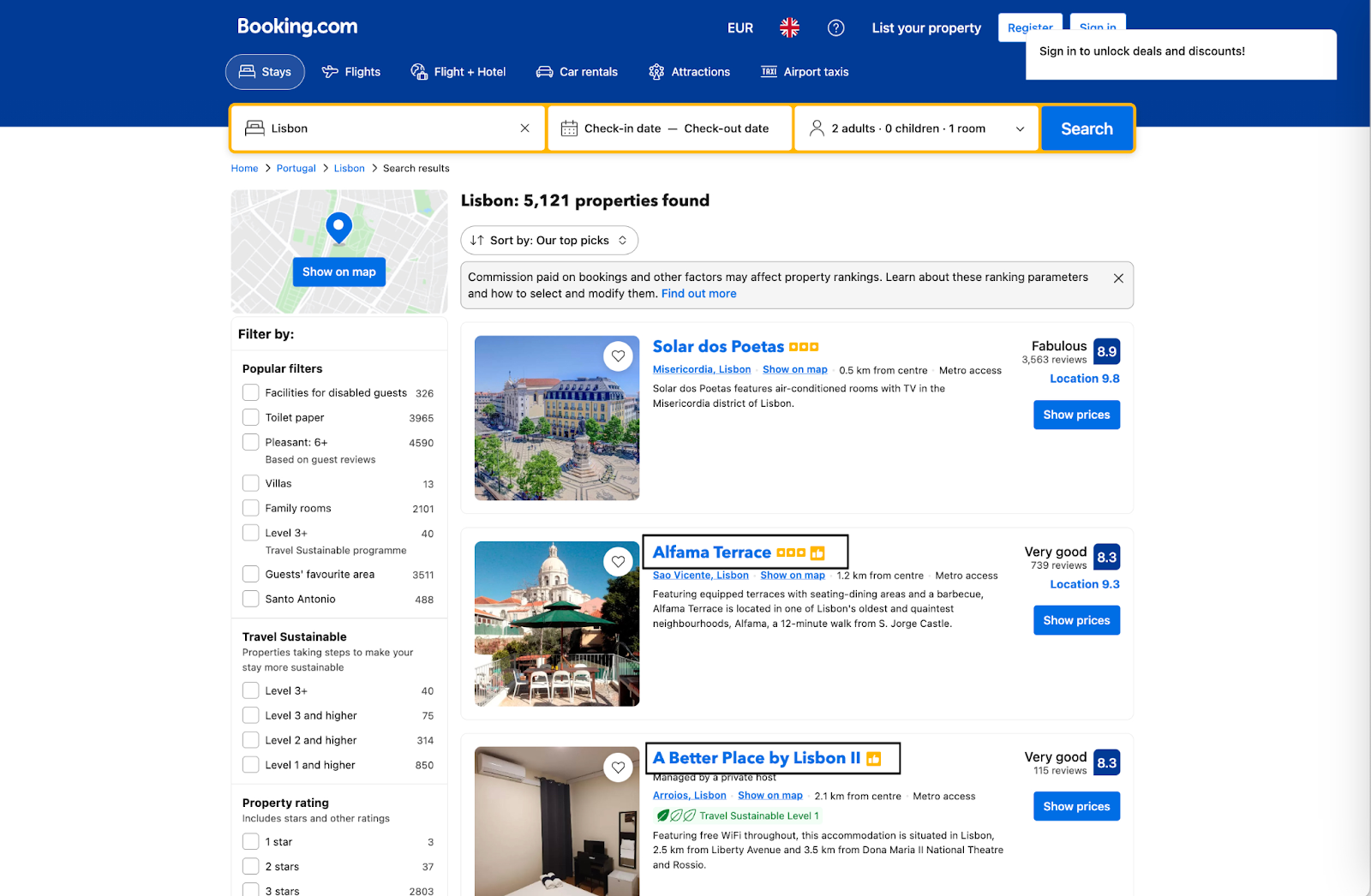The image size is (1371, 896).
Task: Go to the Flights tab
Action: [351, 72]
